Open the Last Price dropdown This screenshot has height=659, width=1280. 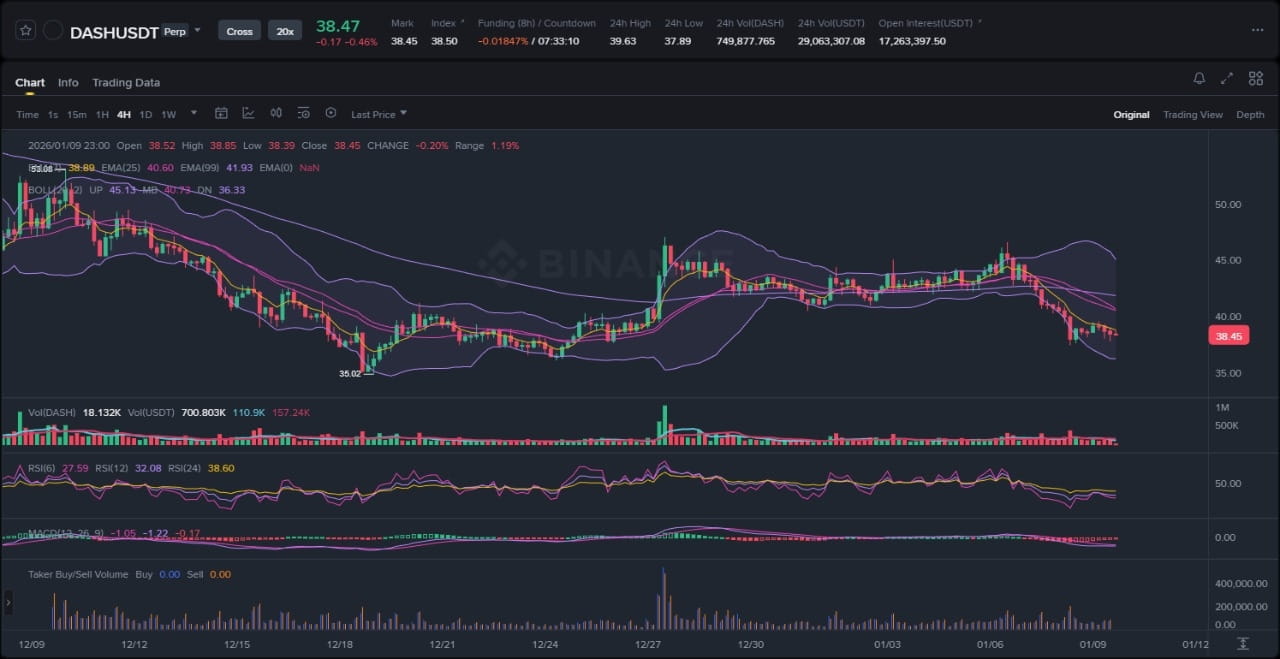(379, 114)
